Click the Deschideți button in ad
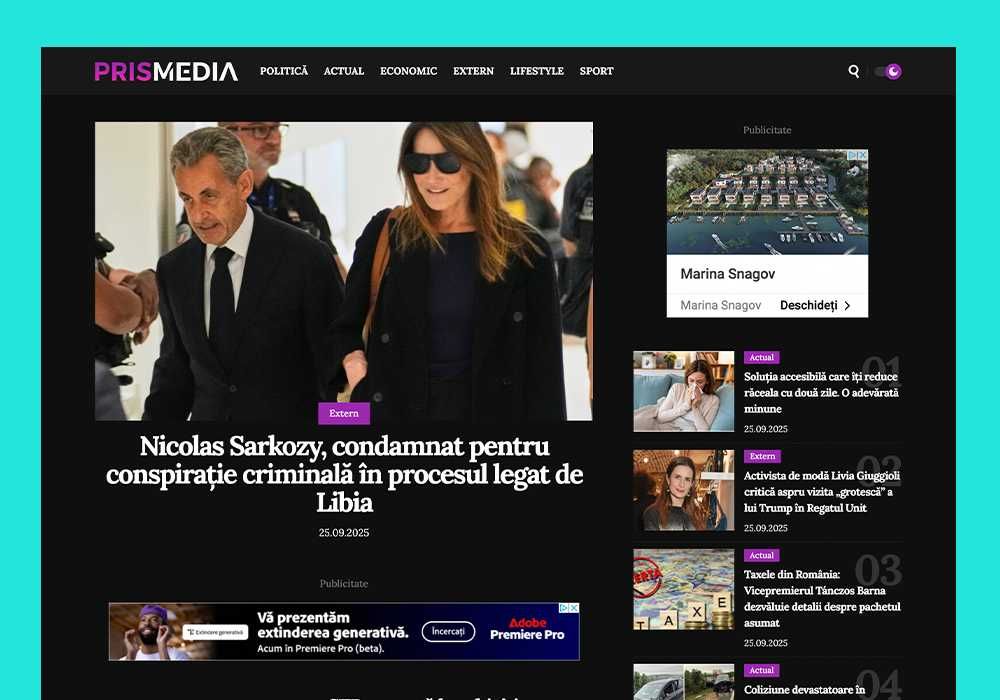 [x=815, y=305]
